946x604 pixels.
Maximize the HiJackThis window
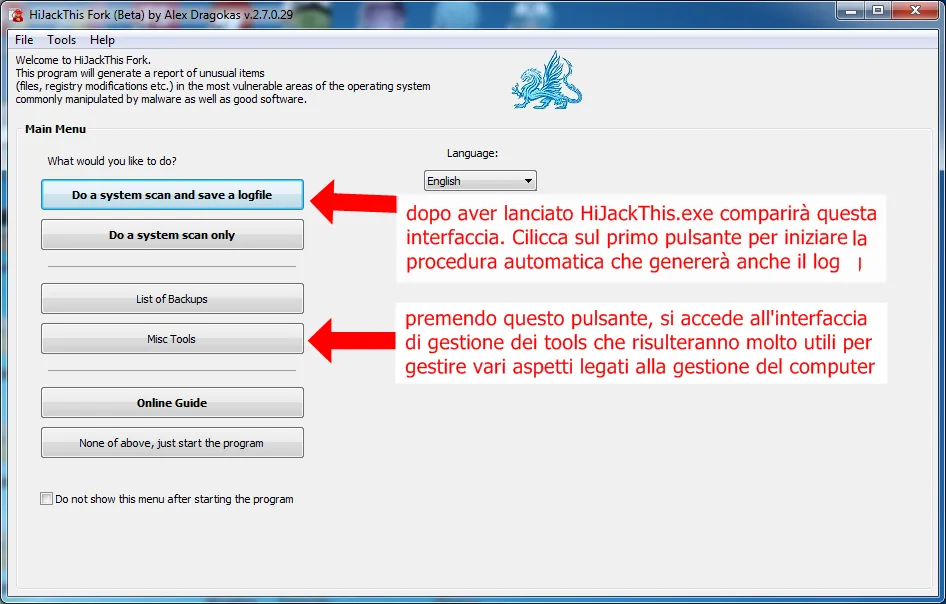(878, 10)
